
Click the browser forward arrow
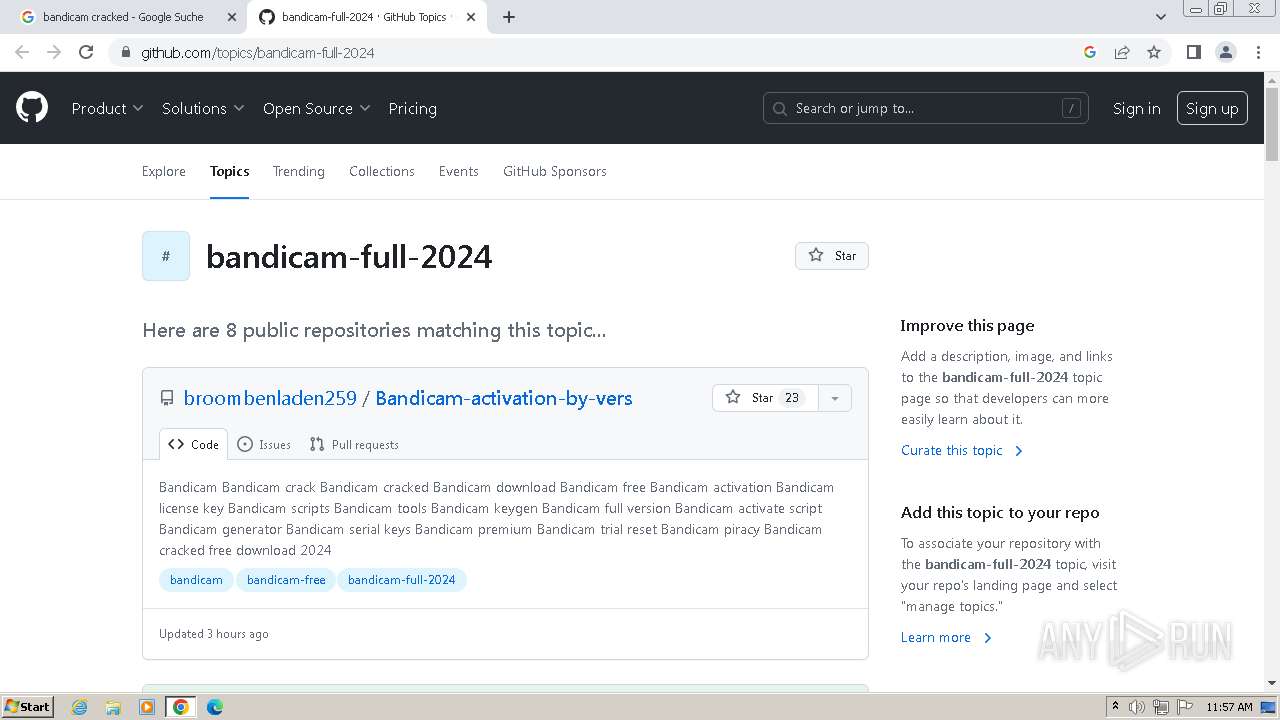coord(54,52)
